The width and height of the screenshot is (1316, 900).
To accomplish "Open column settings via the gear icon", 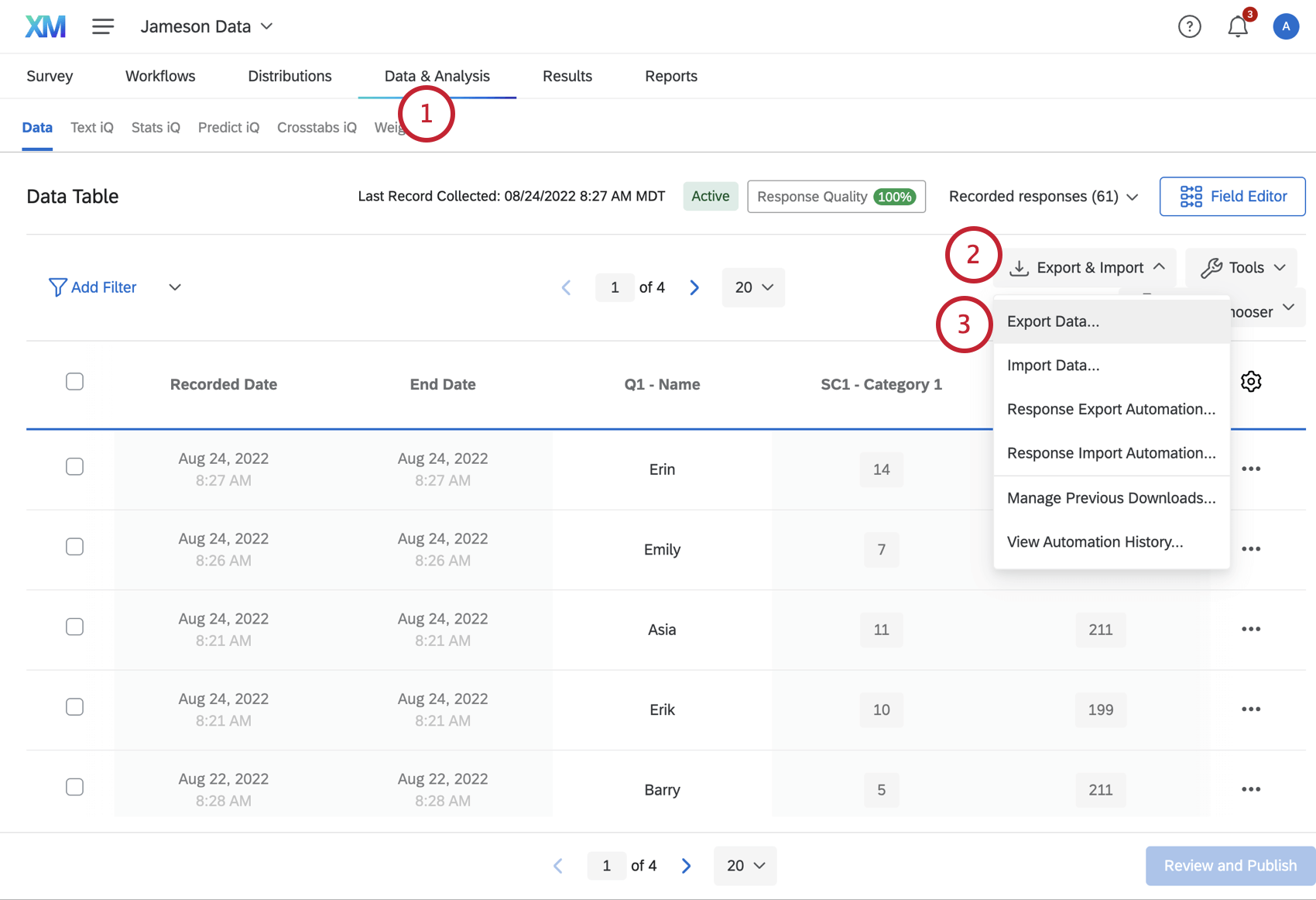I will [x=1251, y=381].
